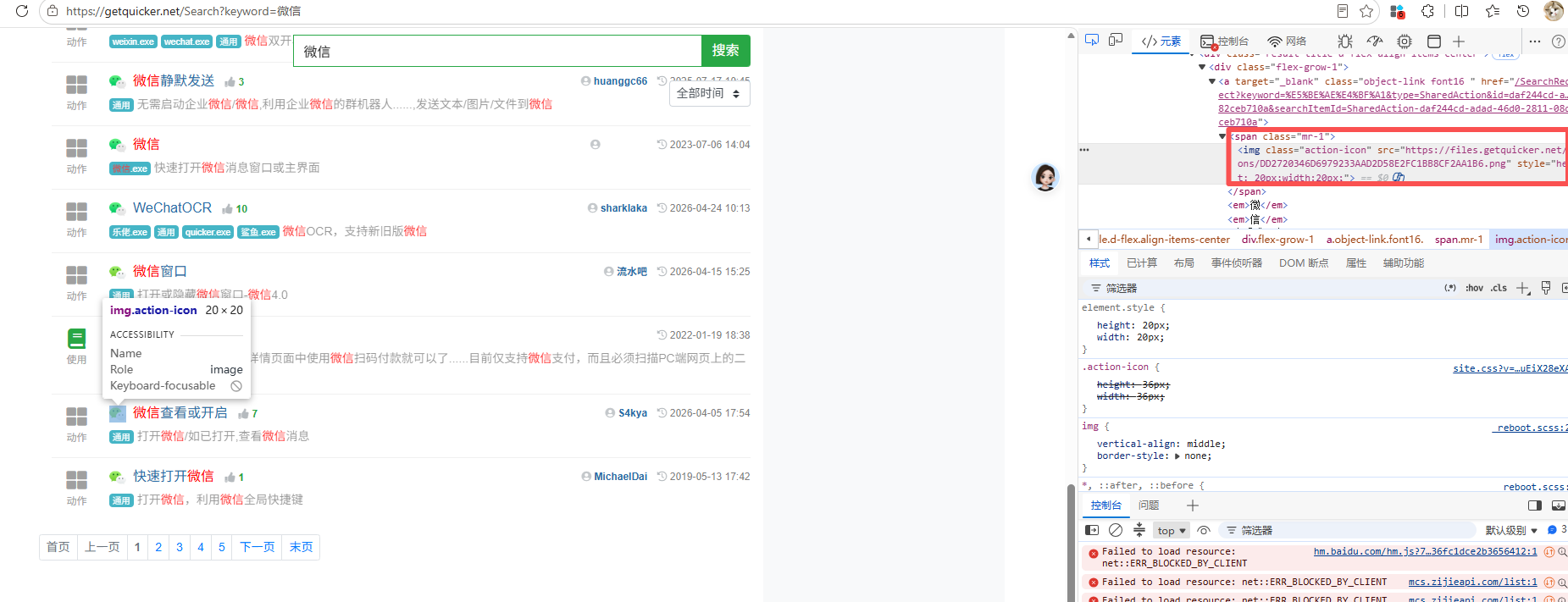Open the browser history clock icon

point(1523,11)
